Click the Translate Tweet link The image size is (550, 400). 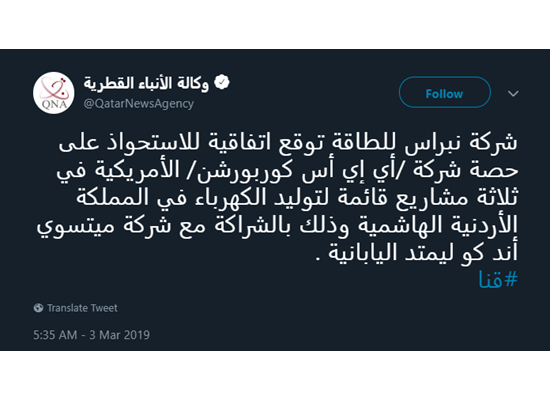pos(82,308)
